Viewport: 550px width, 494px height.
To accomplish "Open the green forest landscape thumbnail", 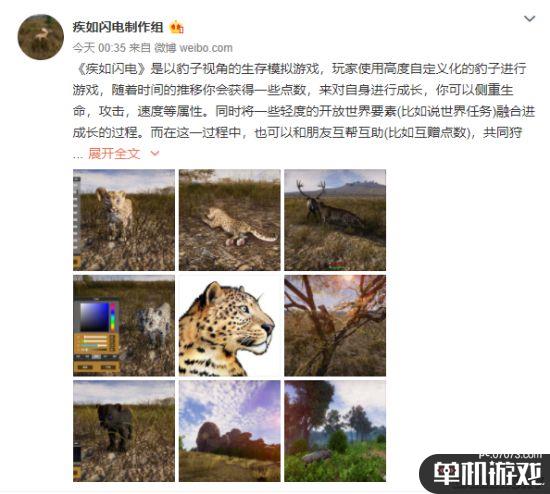I will click(335, 431).
